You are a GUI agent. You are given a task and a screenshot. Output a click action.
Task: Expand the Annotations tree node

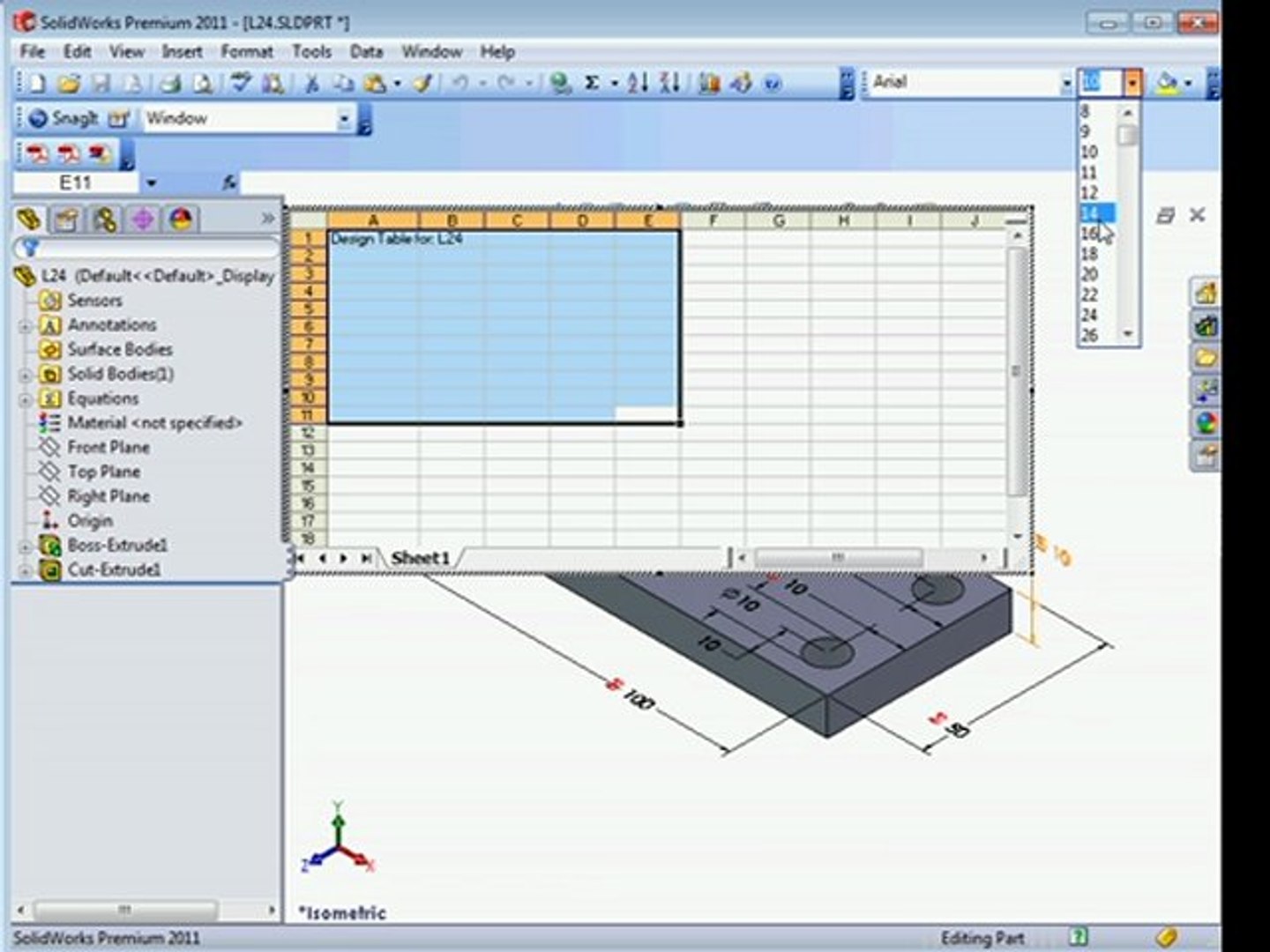(x=26, y=326)
